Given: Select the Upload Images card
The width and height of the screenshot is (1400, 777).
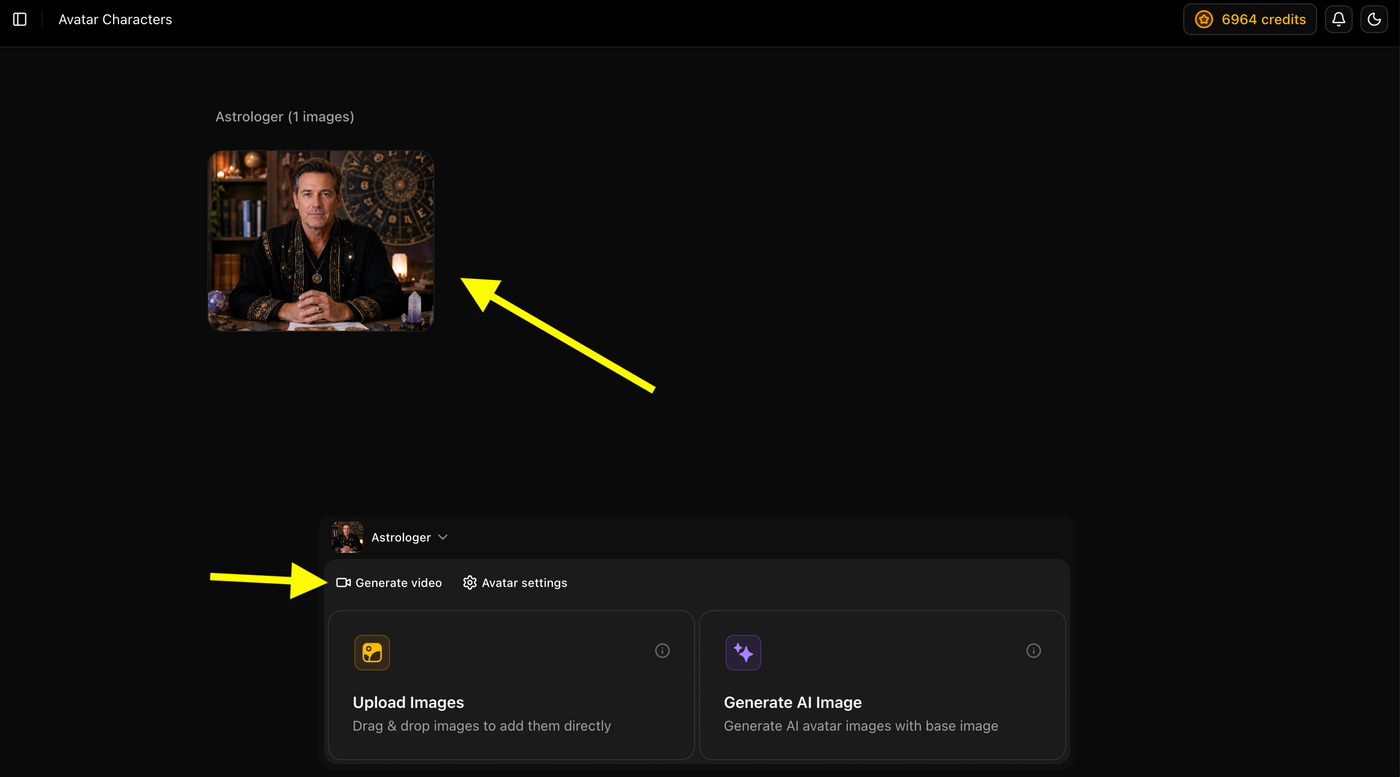Looking at the screenshot, I should 511,685.
